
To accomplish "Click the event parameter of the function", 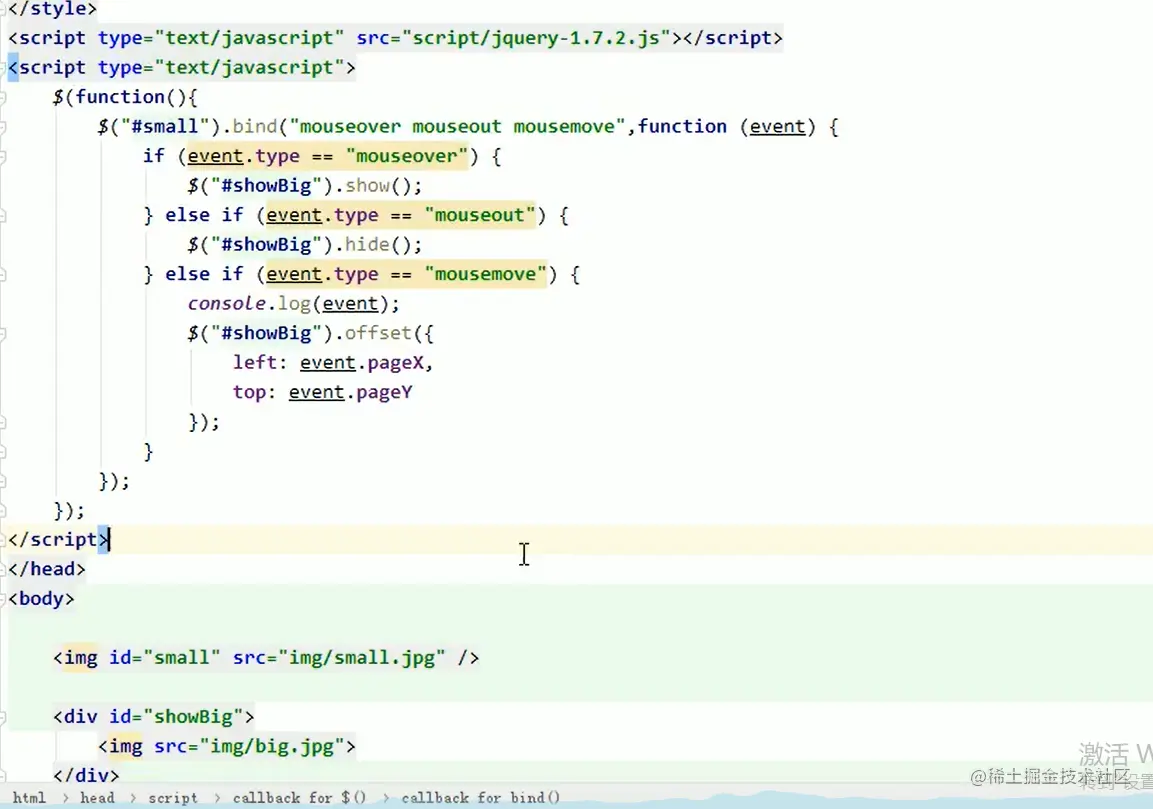I will pos(777,126).
